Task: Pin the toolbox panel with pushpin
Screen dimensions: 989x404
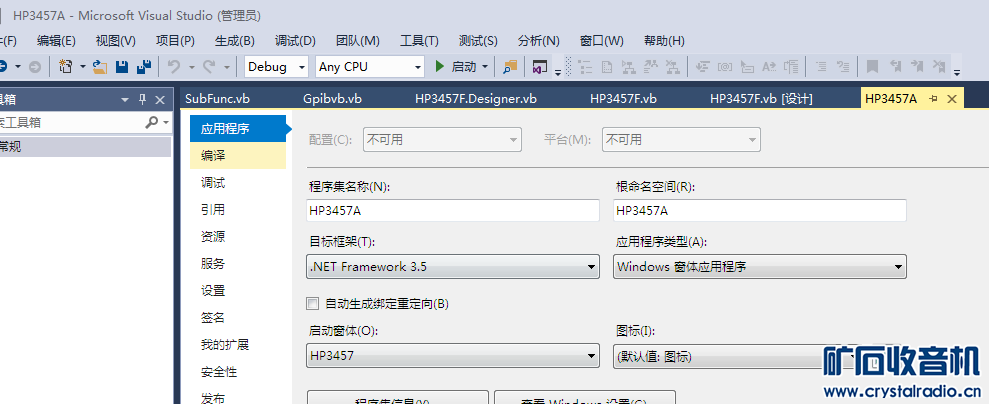Action: pyautogui.click(x=143, y=100)
